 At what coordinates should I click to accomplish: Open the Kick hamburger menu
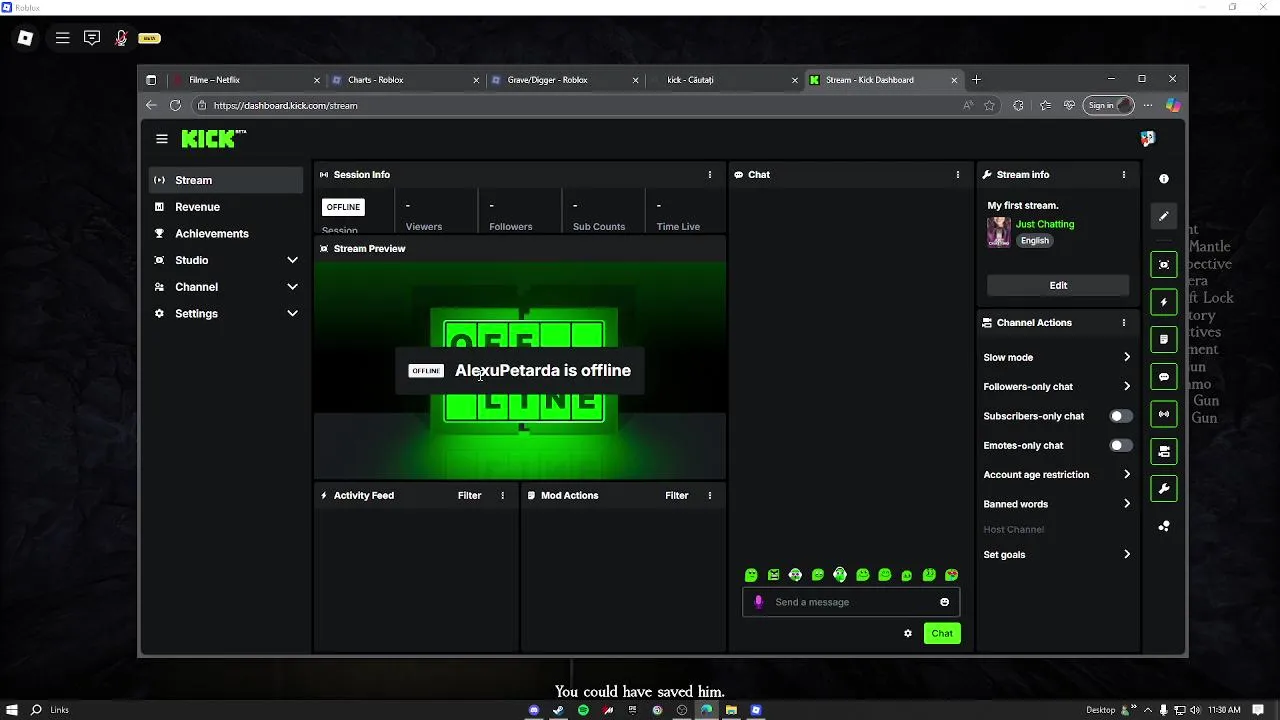(x=162, y=139)
